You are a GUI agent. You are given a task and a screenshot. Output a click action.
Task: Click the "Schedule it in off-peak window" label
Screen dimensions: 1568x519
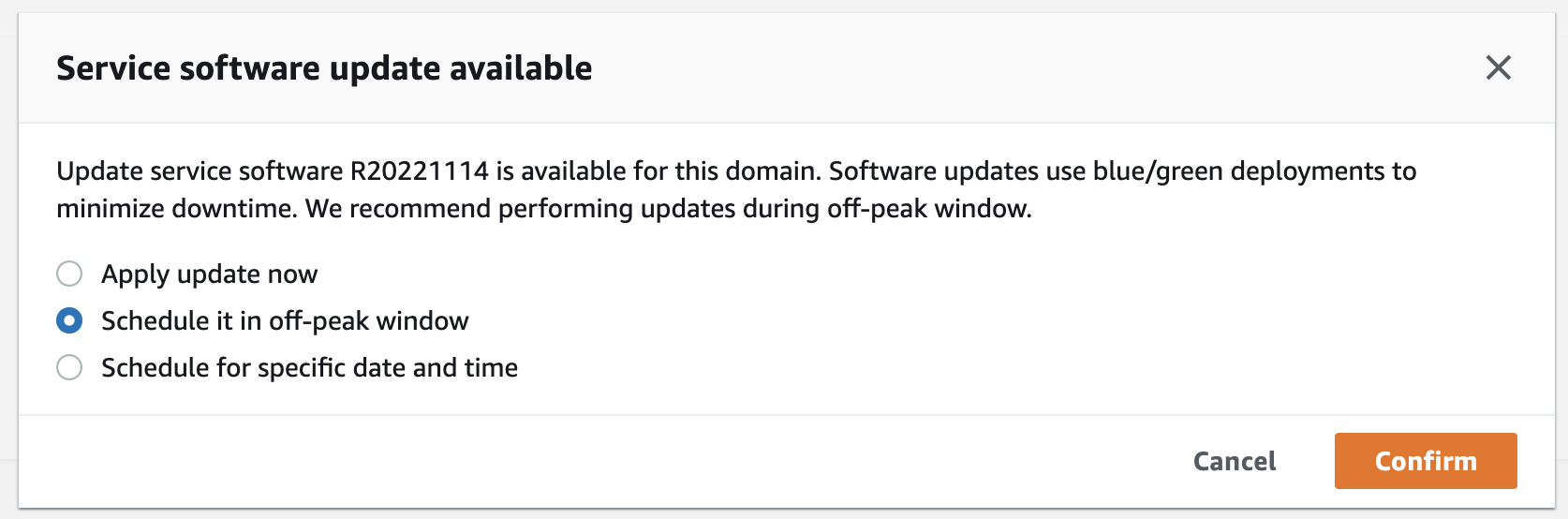pyautogui.click(x=285, y=320)
